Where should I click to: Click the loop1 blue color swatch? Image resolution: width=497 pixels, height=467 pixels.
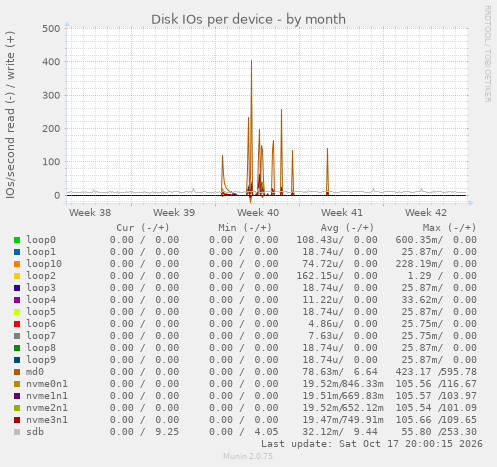point(17,252)
